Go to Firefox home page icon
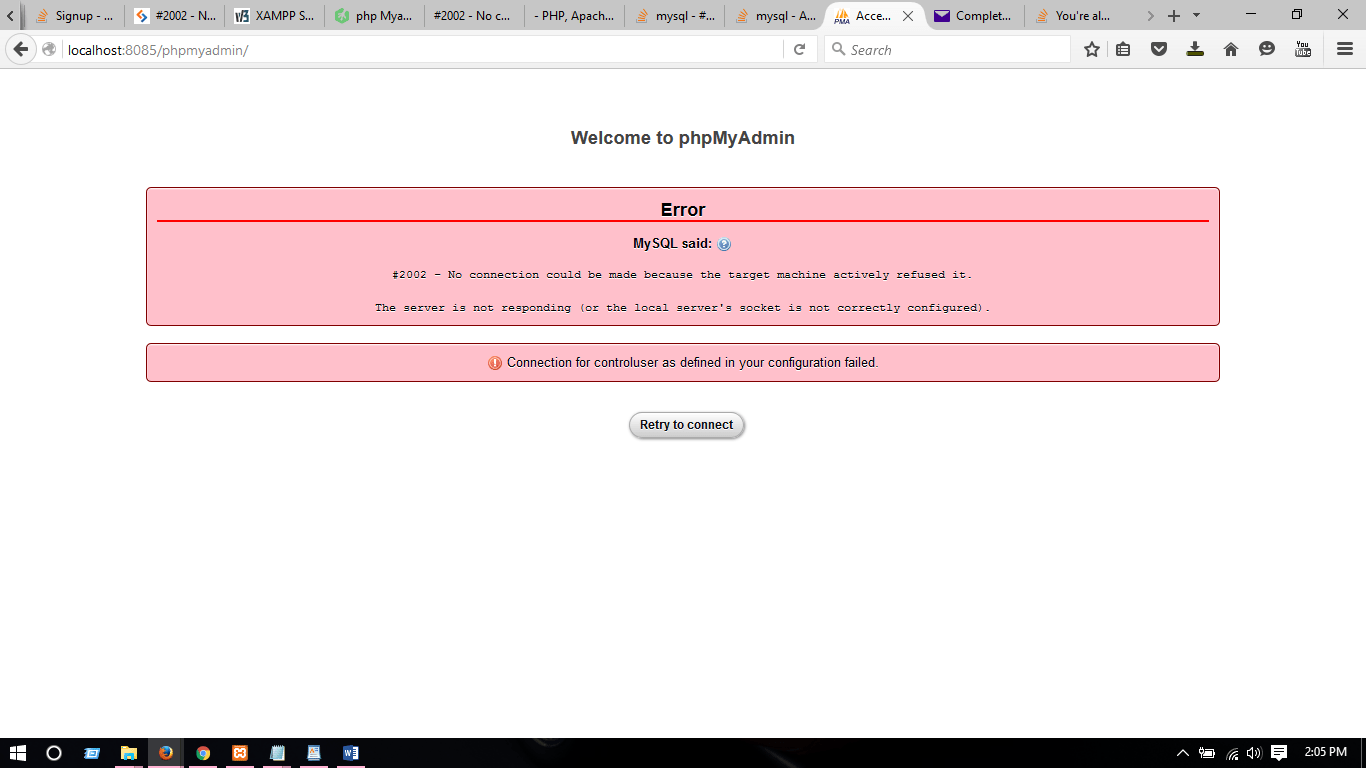1366x768 pixels. (x=1231, y=49)
